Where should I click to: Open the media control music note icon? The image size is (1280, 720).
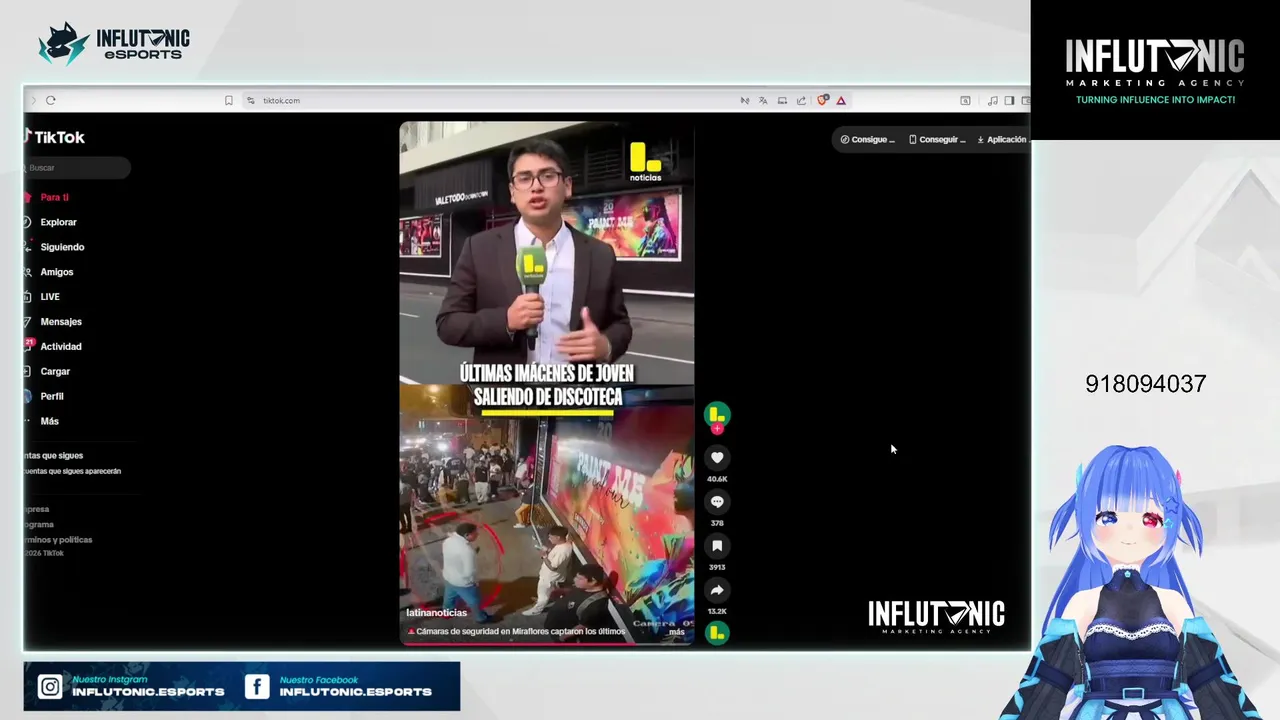(992, 100)
